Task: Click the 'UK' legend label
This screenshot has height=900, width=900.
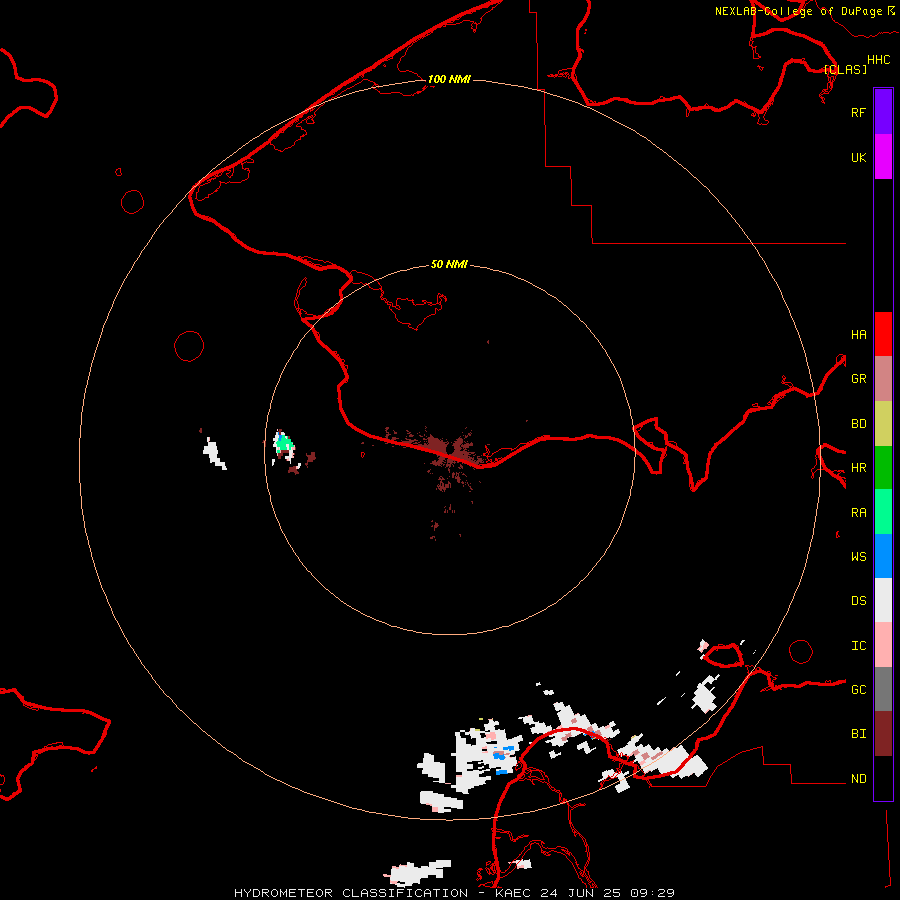Action: pyautogui.click(x=858, y=157)
